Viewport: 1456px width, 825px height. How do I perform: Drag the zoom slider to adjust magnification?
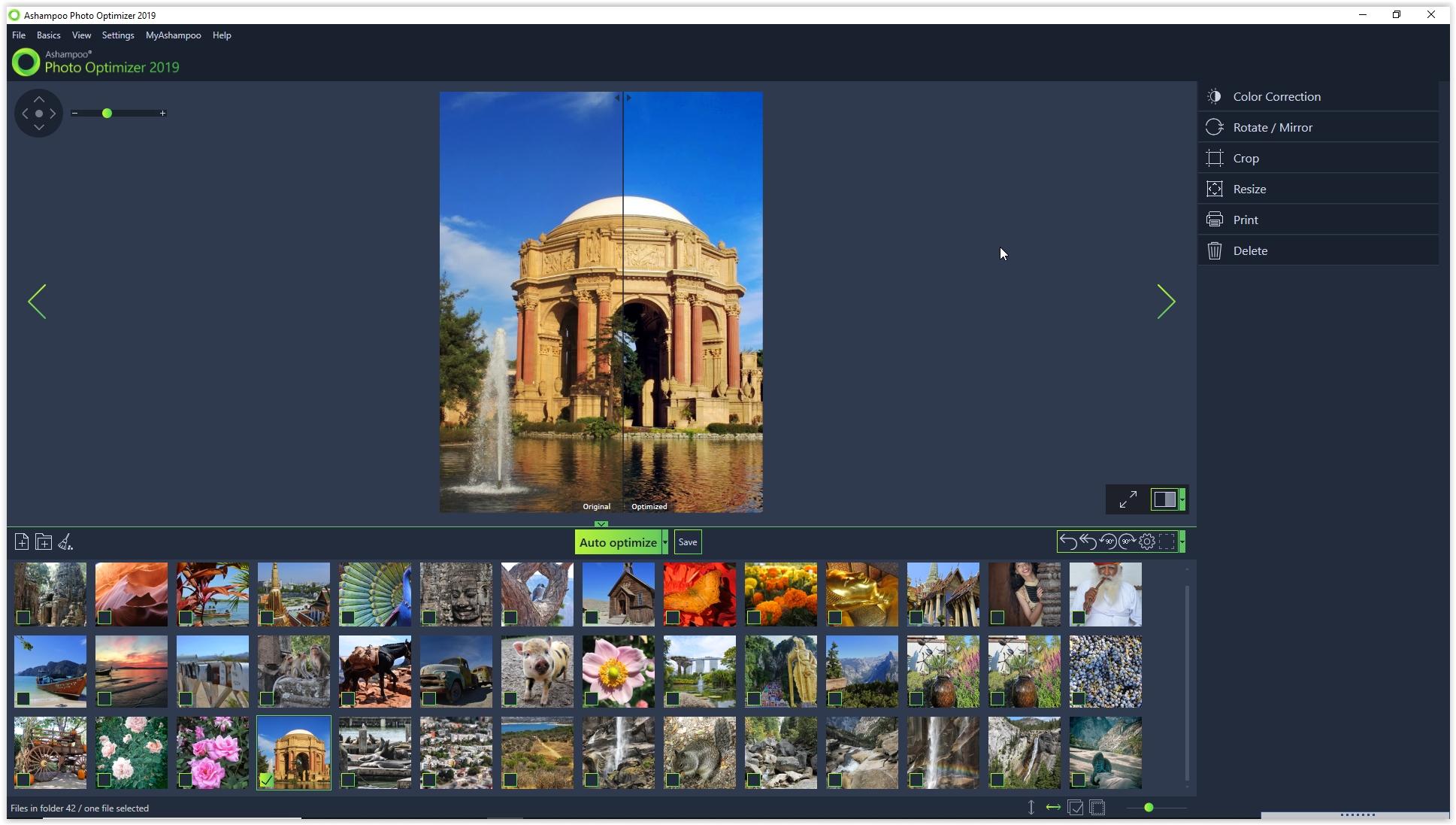coord(107,112)
